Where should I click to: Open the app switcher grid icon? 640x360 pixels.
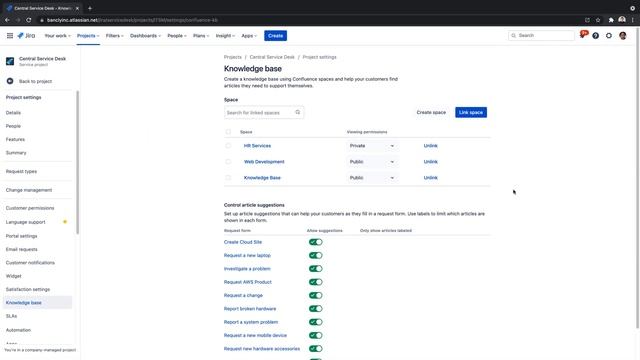[x=10, y=36]
